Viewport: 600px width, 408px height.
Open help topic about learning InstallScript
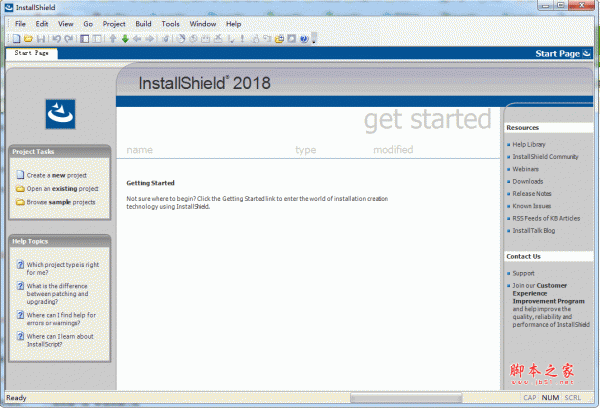[60, 340]
